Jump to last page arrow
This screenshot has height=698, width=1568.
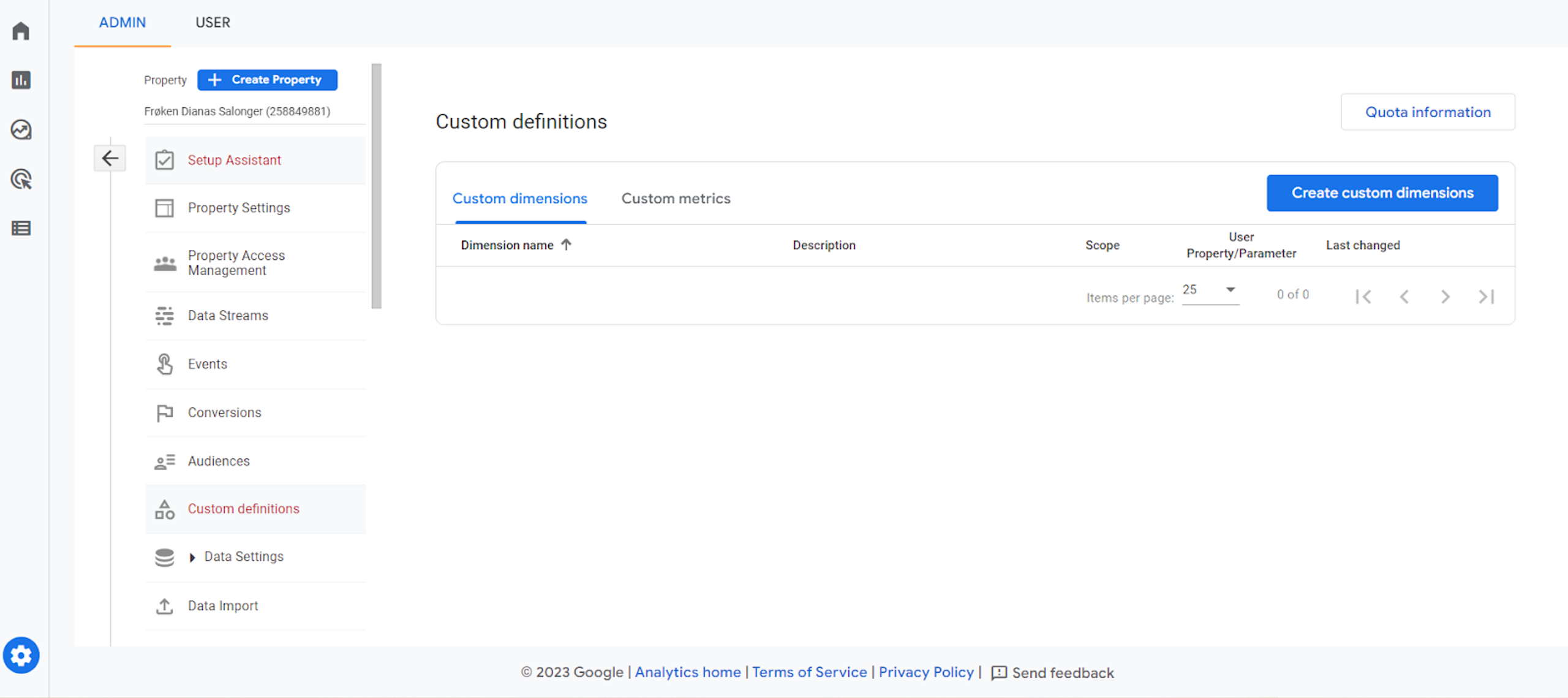(1487, 297)
